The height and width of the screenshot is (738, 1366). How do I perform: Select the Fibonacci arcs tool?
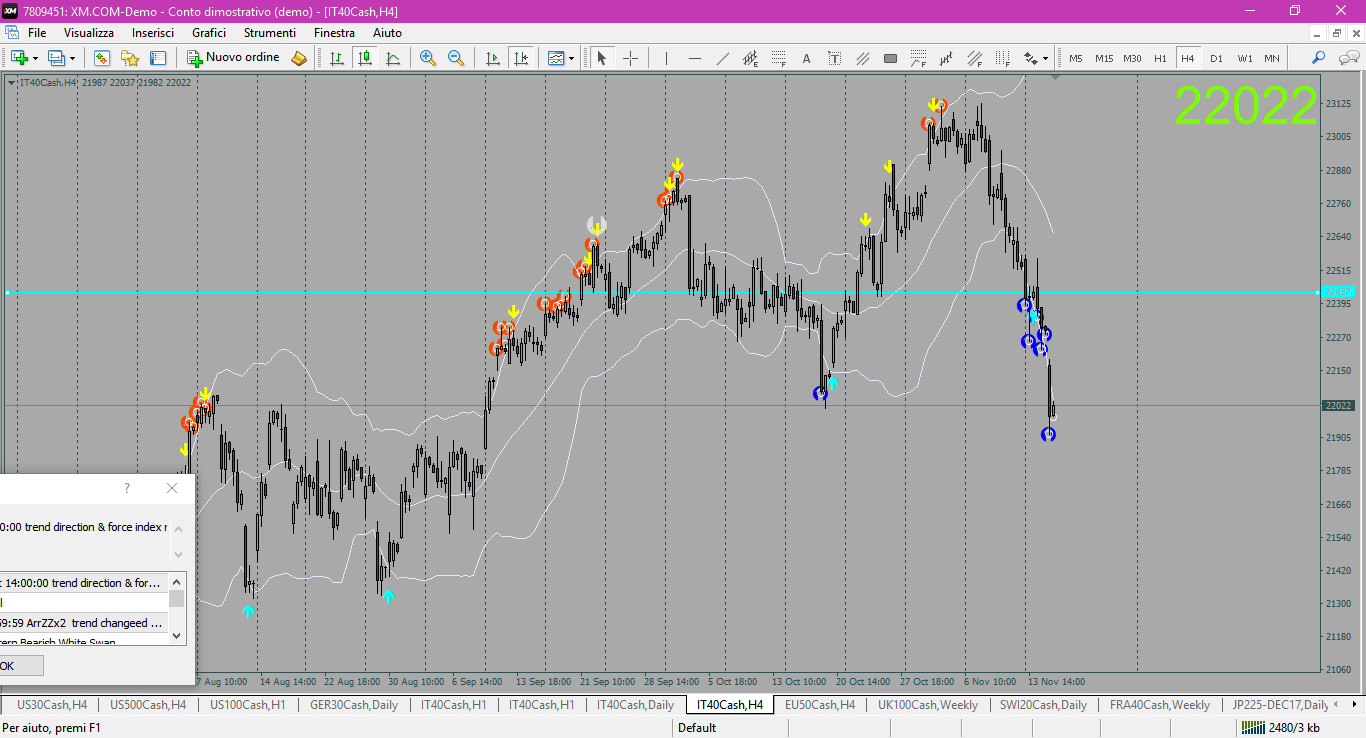tap(918, 58)
